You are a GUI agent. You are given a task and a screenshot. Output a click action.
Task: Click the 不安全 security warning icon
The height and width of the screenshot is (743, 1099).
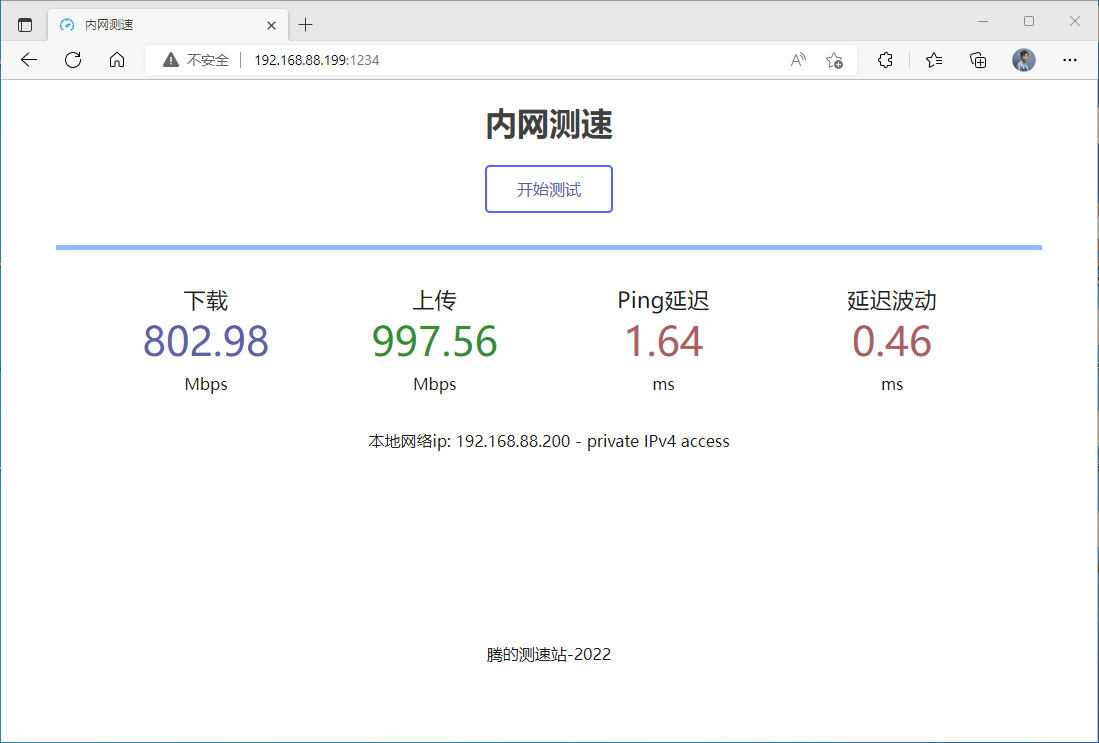pos(171,60)
